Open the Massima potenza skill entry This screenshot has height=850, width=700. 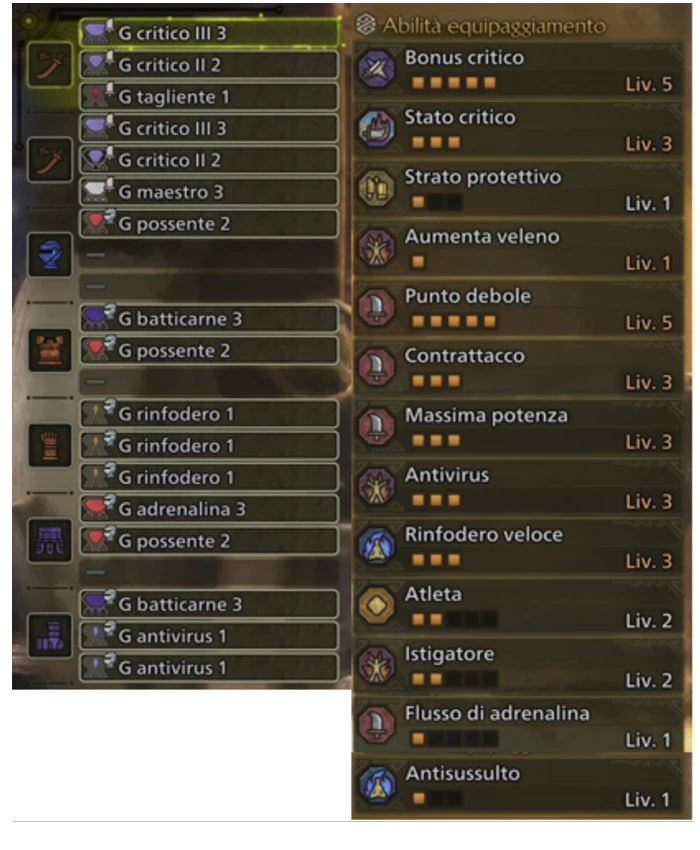click(518, 428)
